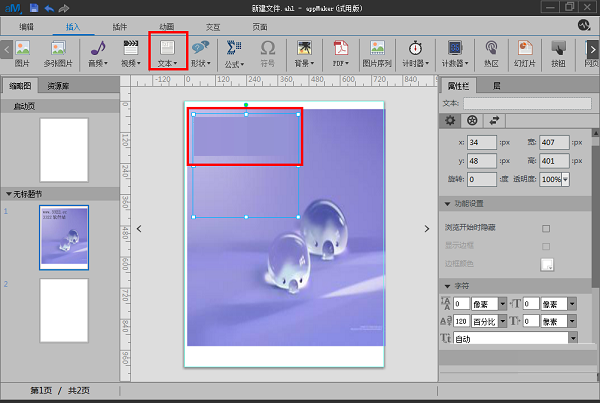600x403 pixels.
Task: Click the 幻灯片 (slideshow) icon
Action: [525, 50]
